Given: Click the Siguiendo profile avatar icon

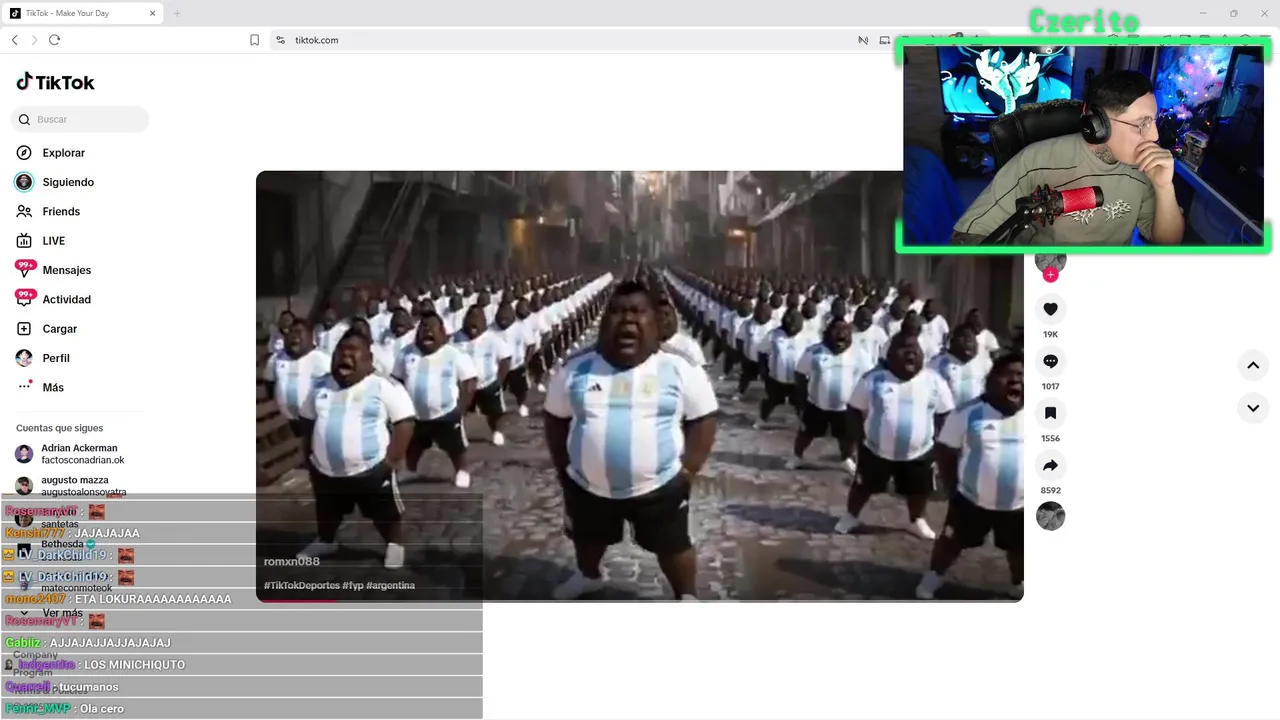Looking at the screenshot, I should click(x=24, y=182).
